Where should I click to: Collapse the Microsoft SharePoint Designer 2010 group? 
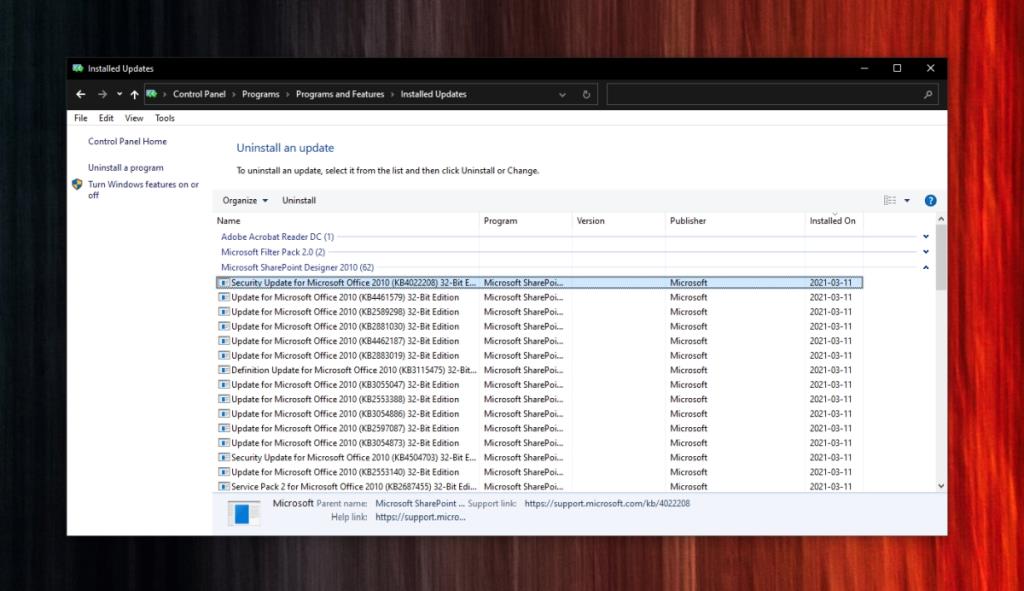pyautogui.click(x=925, y=267)
